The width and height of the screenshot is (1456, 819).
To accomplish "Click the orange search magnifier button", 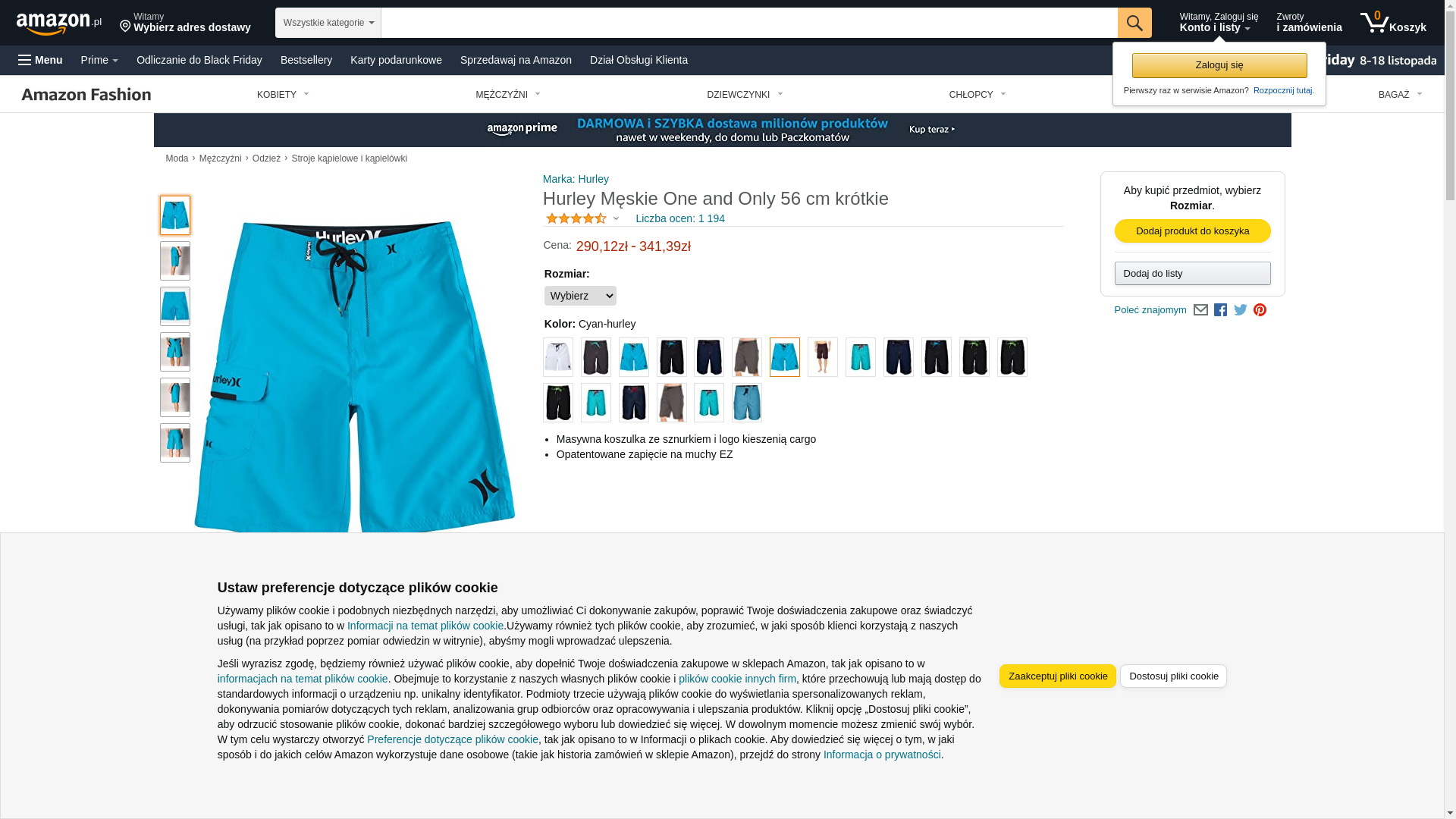I will coord(1134,23).
